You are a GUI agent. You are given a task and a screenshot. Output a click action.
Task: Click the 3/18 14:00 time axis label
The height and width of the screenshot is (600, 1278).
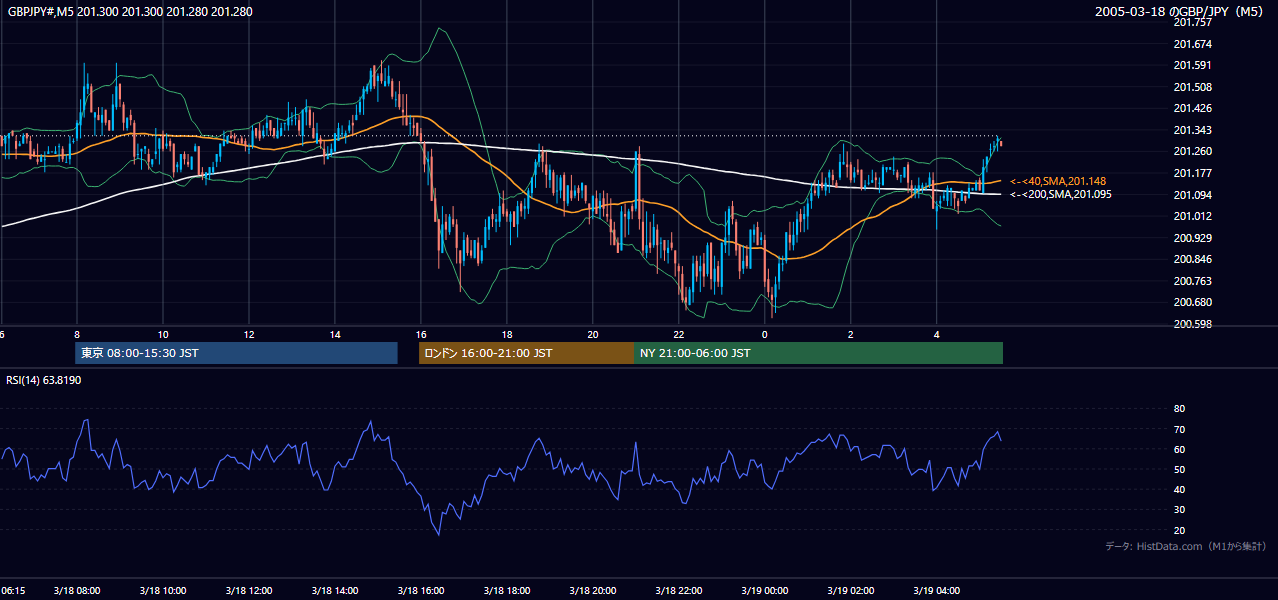(335, 591)
